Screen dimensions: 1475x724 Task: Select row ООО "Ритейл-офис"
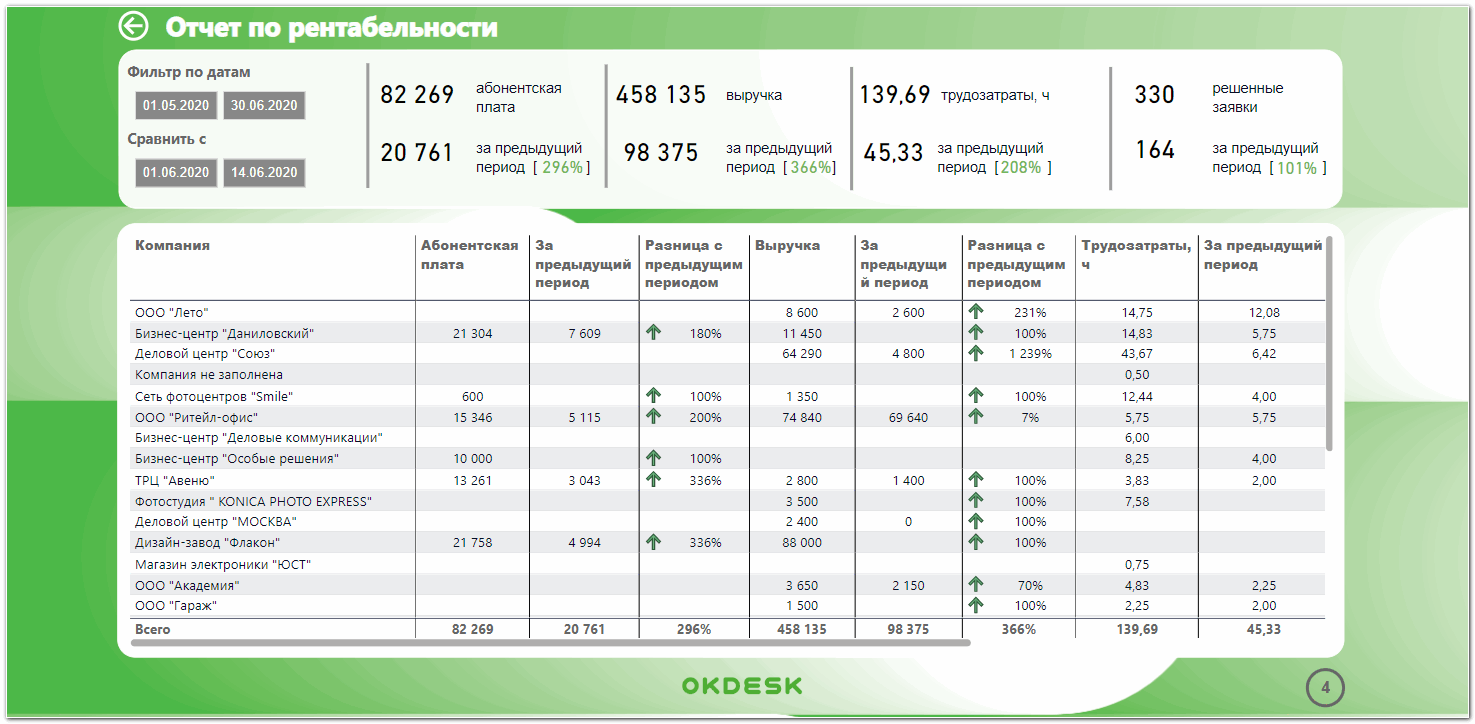coord(727,417)
